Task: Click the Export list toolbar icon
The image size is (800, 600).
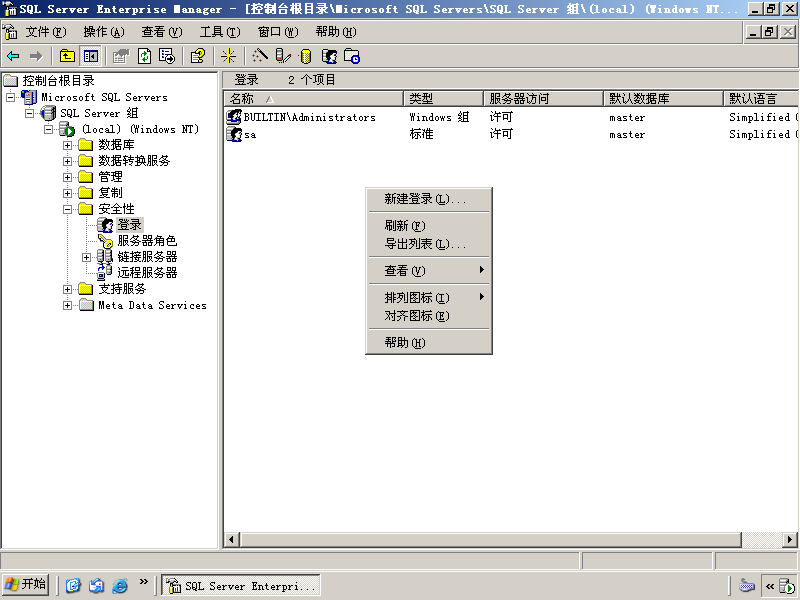Action: pos(167,56)
